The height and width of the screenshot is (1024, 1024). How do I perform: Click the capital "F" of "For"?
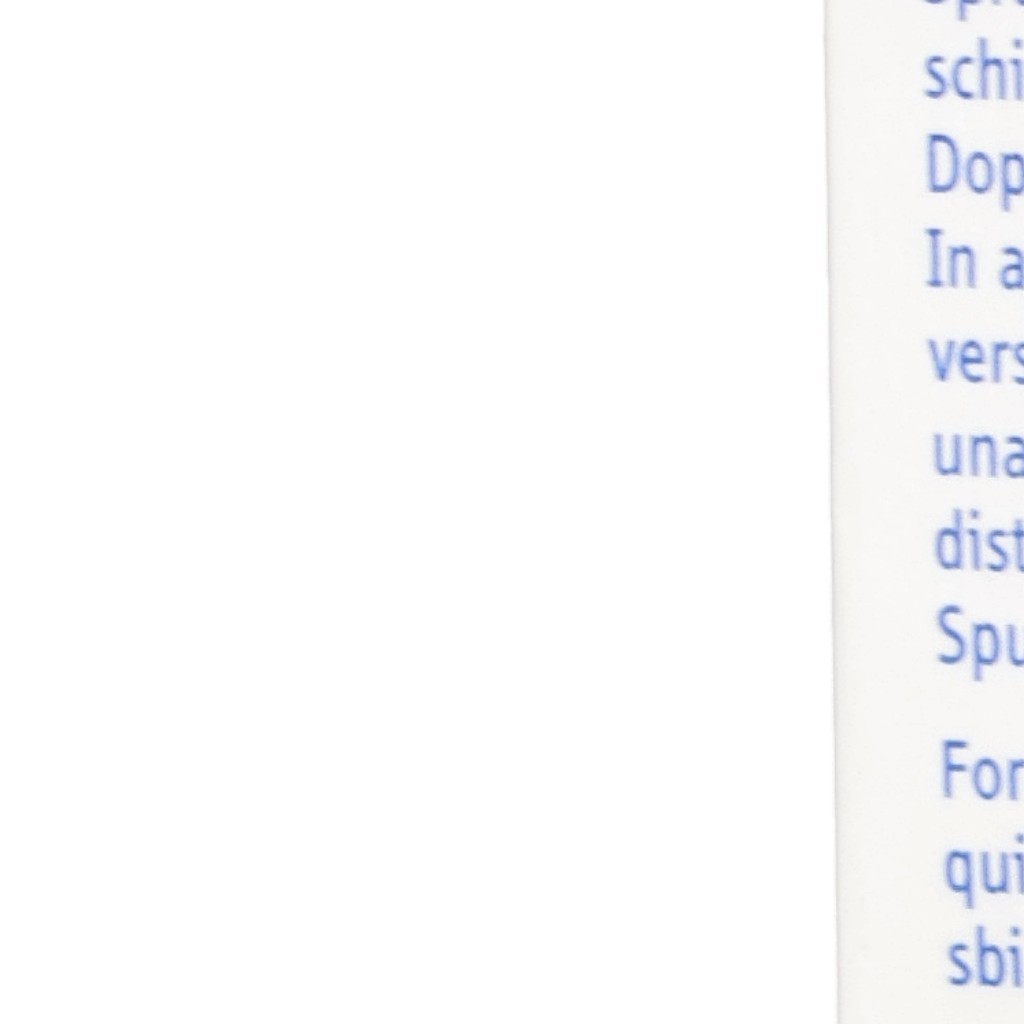click(x=953, y=770)
